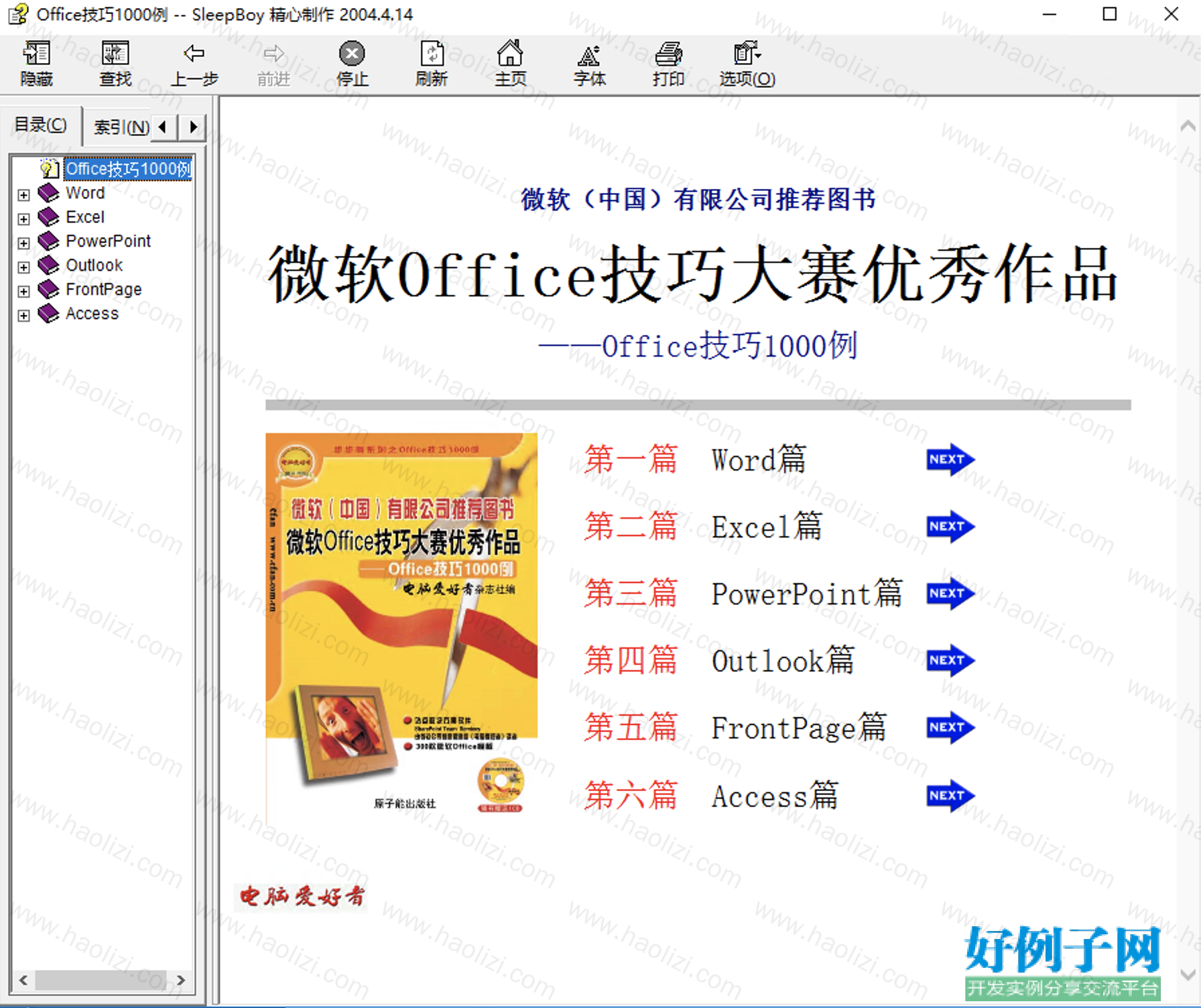Expand the Access tree node
Image resolution: width=1201 pixels, height=1008 pixels.
(x=24, y=316)
